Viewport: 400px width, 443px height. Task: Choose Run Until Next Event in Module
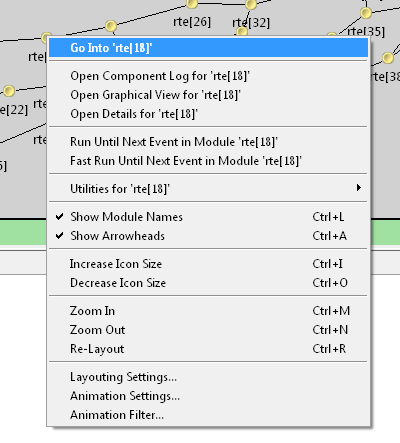click(208, 142)
